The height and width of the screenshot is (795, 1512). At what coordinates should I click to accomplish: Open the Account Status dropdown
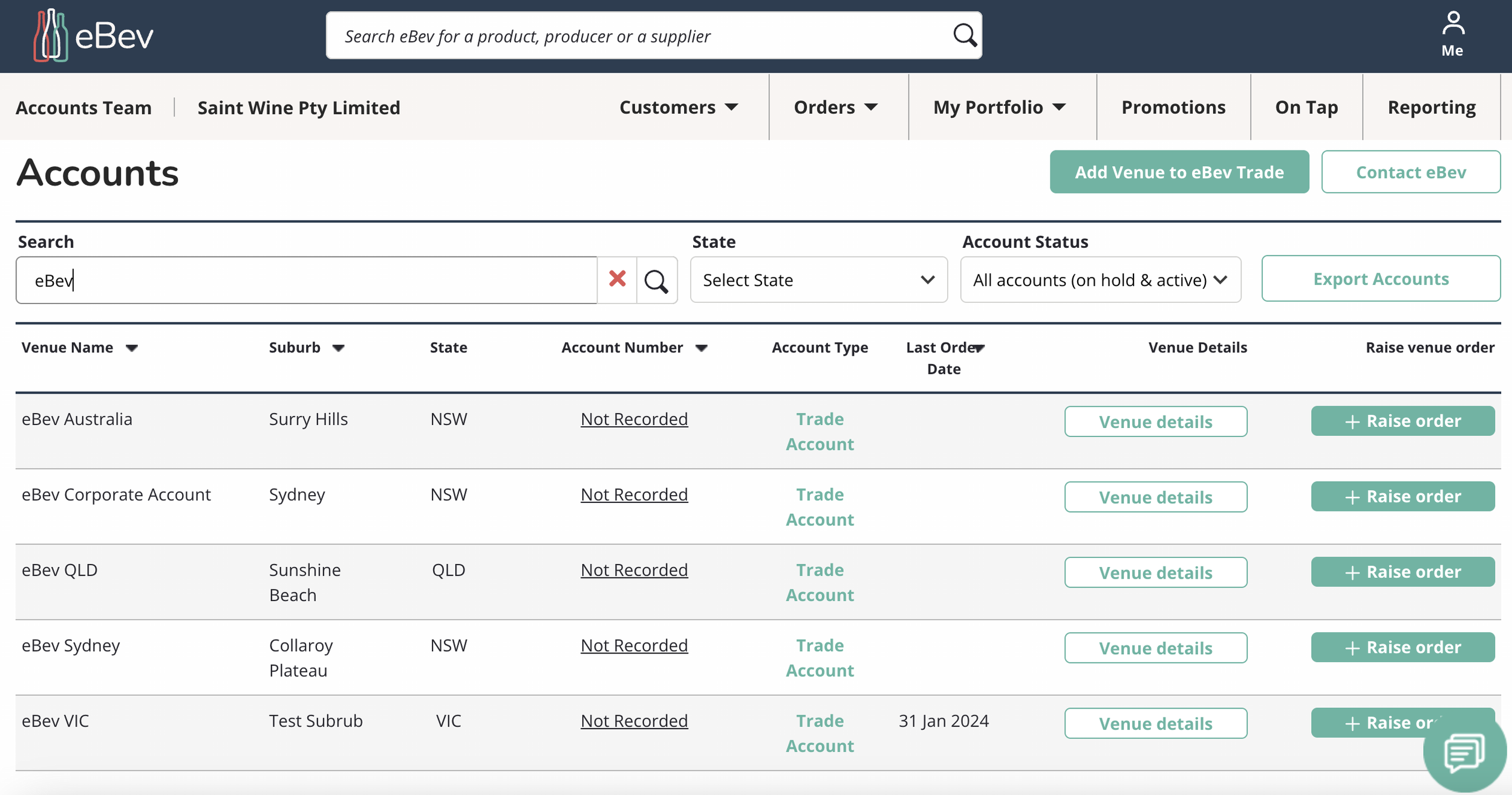pyautogui.click(x=1100, y=280)
